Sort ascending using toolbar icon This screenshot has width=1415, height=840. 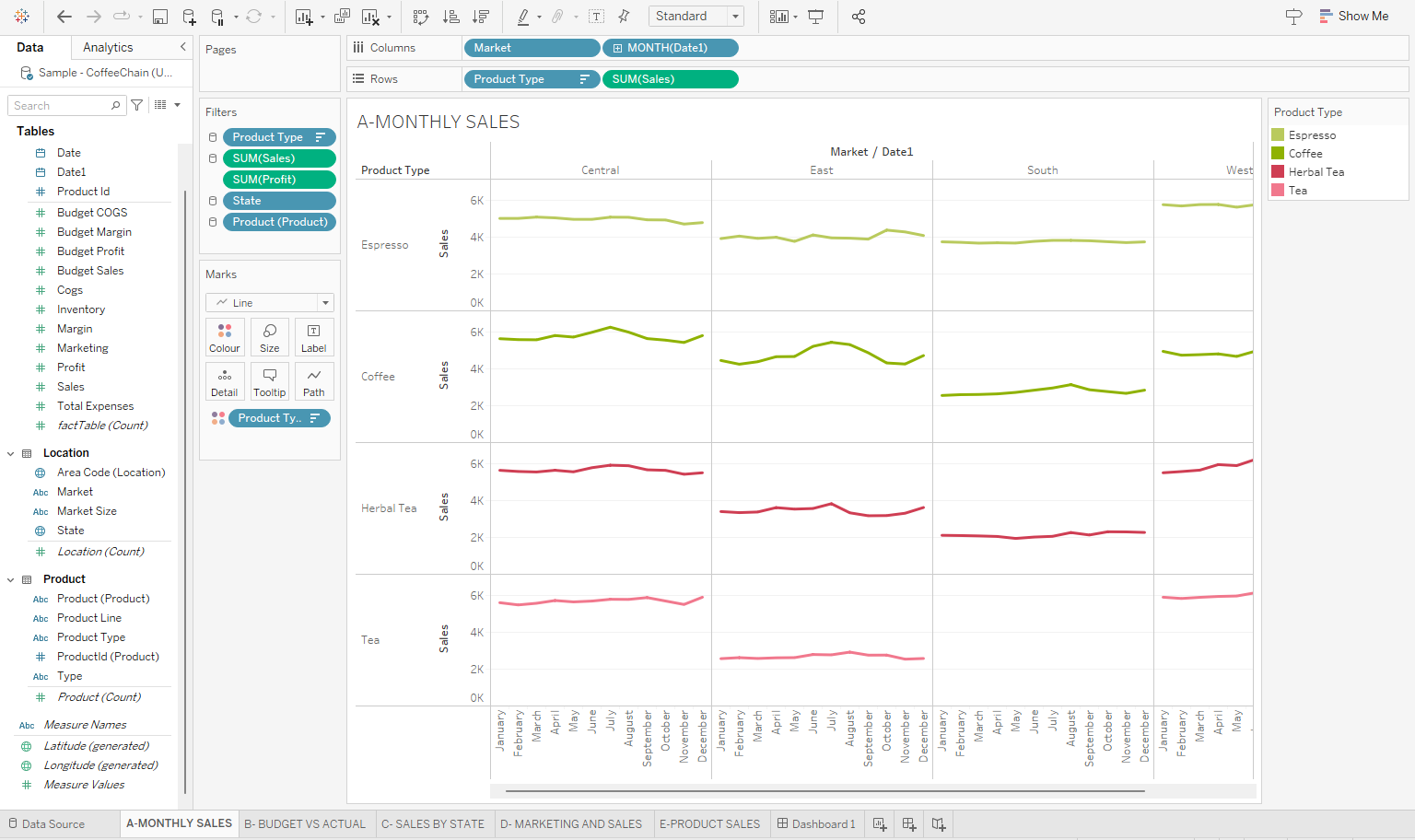pos(450,17)
